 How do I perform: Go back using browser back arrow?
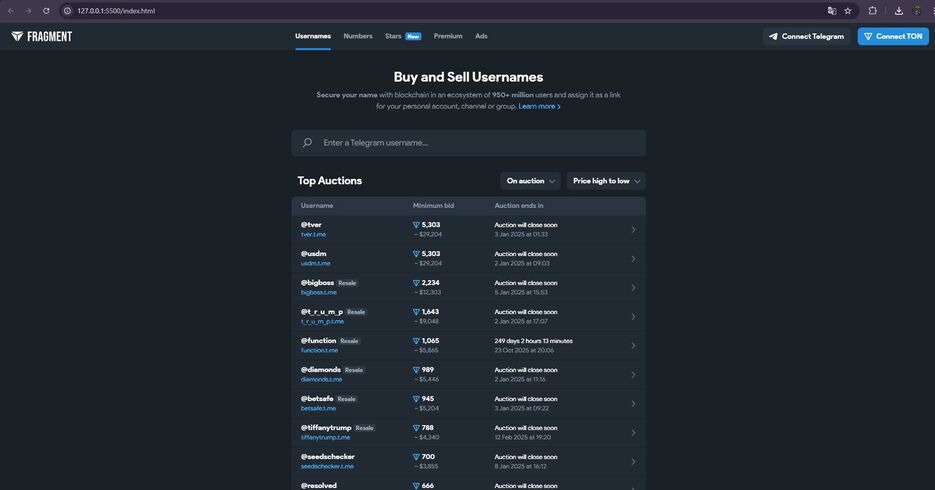tap(11, 11)
